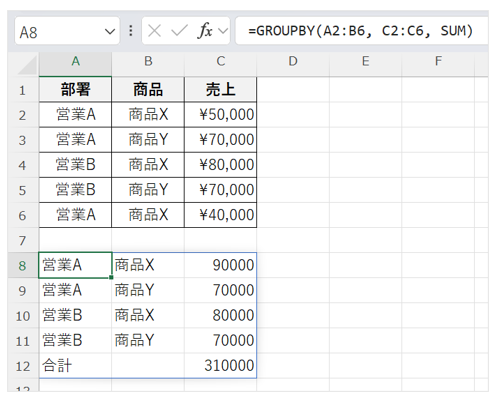500x408 pixels.
Task: Select row 10 header
Action: click(x=23, y=315)
